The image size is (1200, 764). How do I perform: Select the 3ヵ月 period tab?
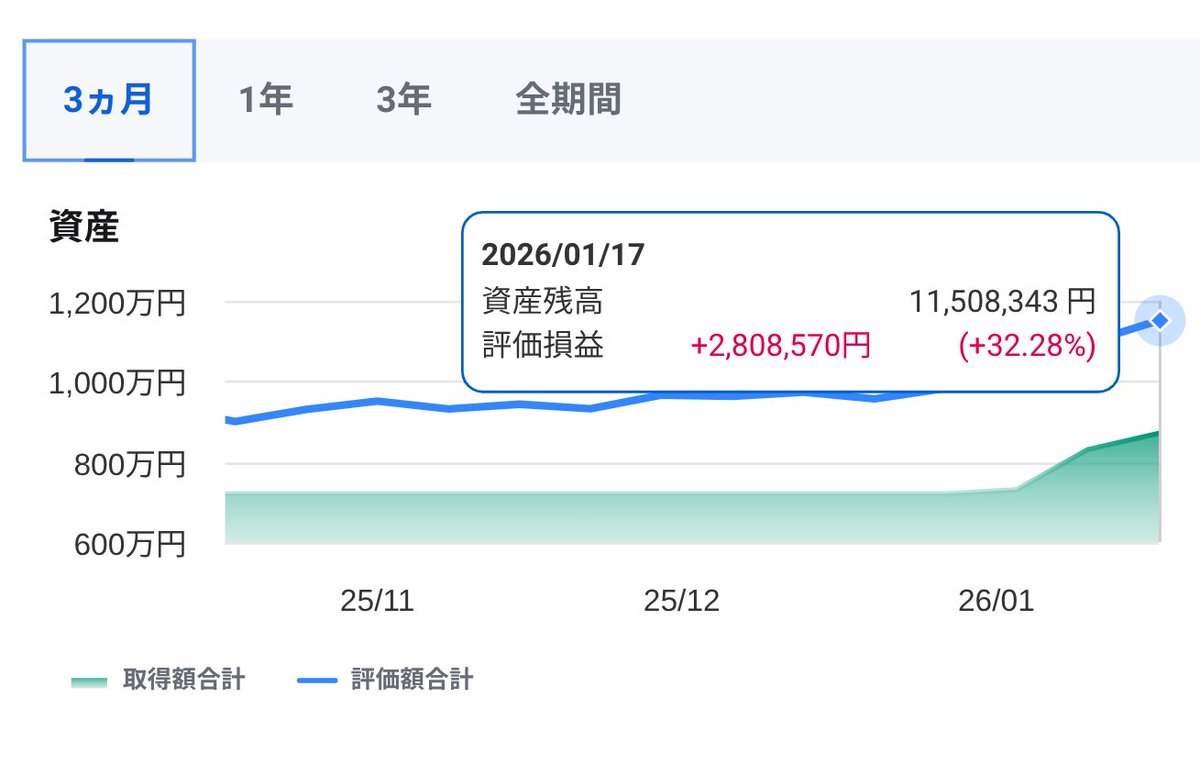[108, 99]
